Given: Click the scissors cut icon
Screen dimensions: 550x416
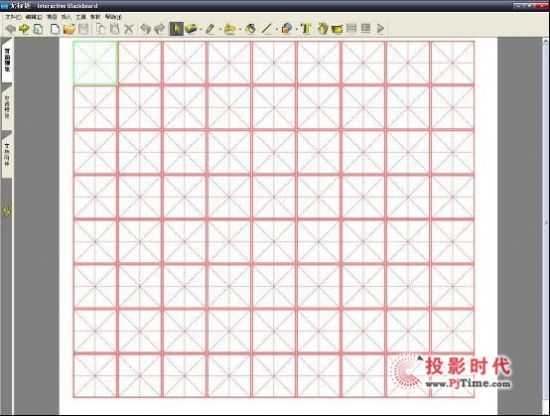Looking at the screenshot, I should pyautogui.click(x=129, y=29).
